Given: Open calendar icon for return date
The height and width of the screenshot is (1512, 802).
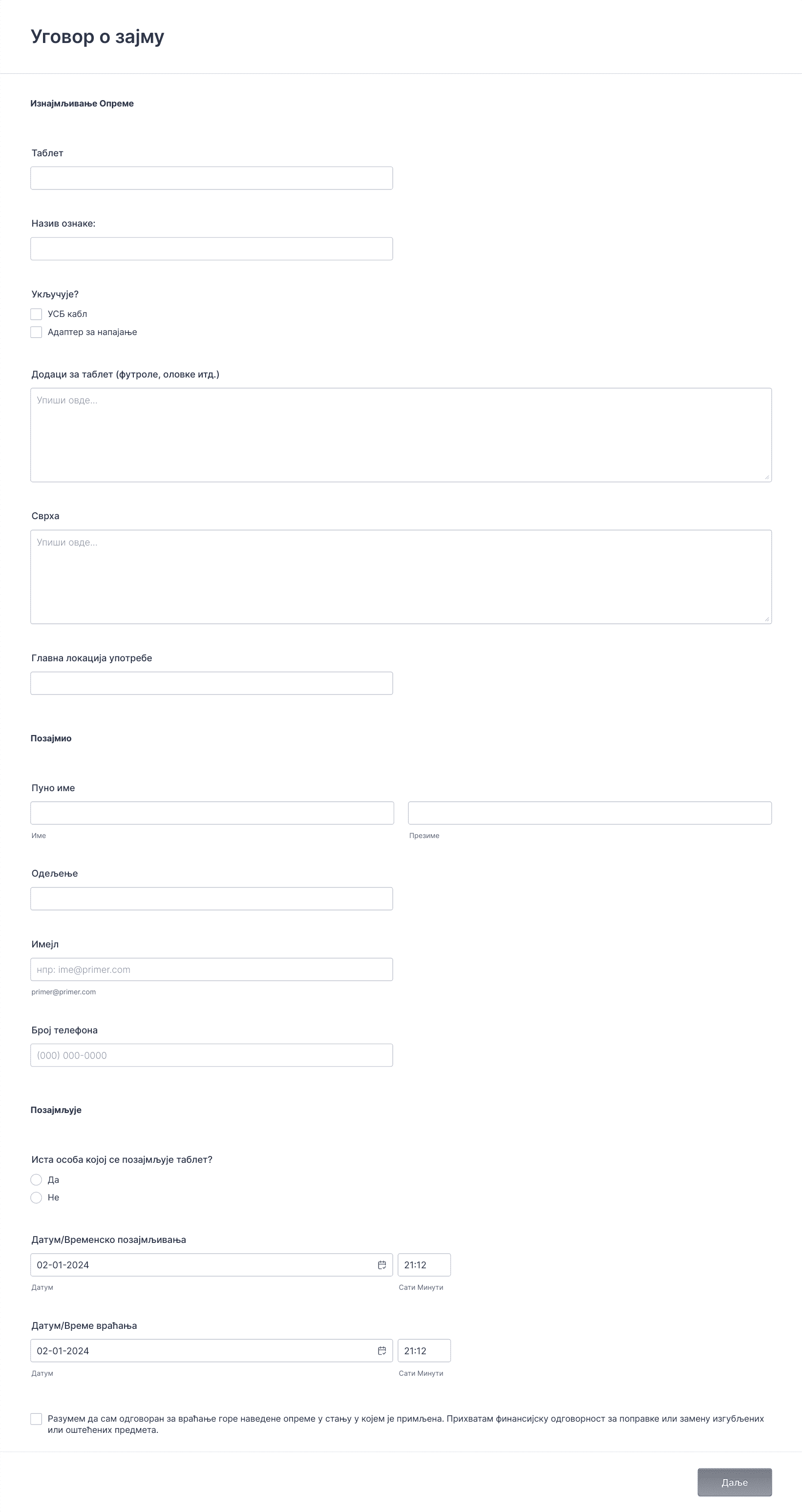Looking at the screenshot, I should pos(381,1350).
